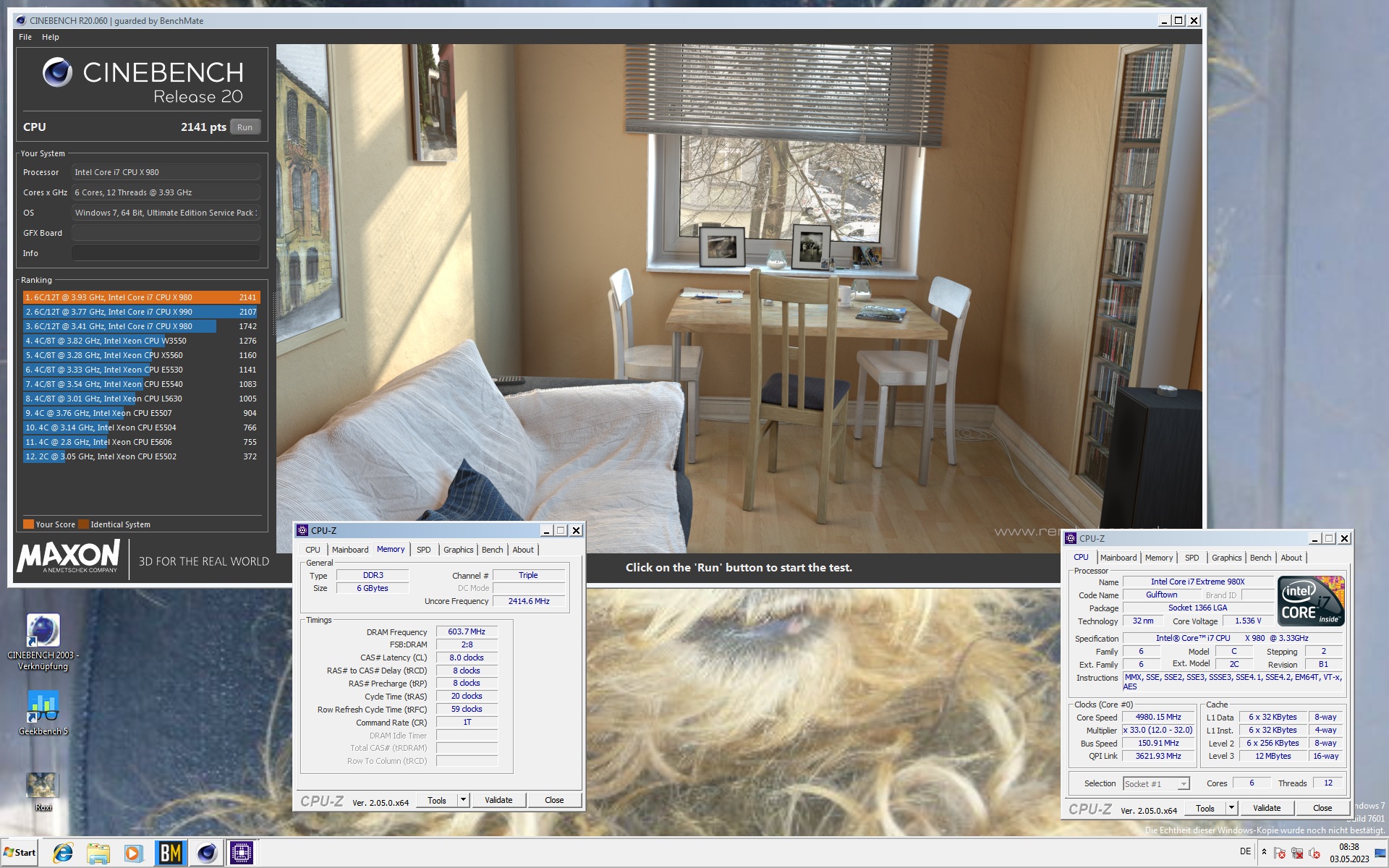Click Tools button in right CPU-Z window
Viewport: 1389px width, 868px height.
pos(1205,808)
